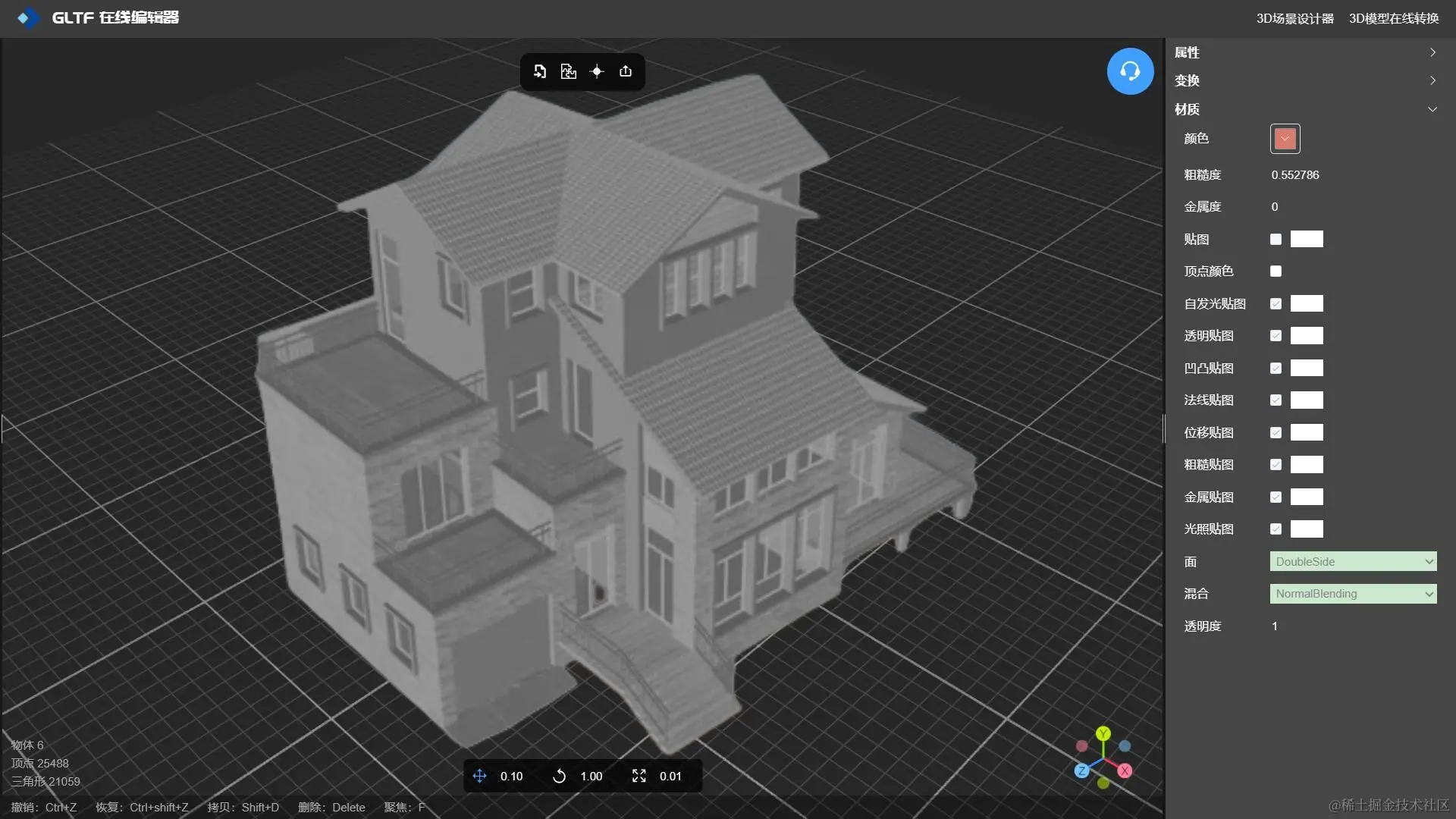Select the move translate tool icon
1456x819 pixels.
click(479, 776)
